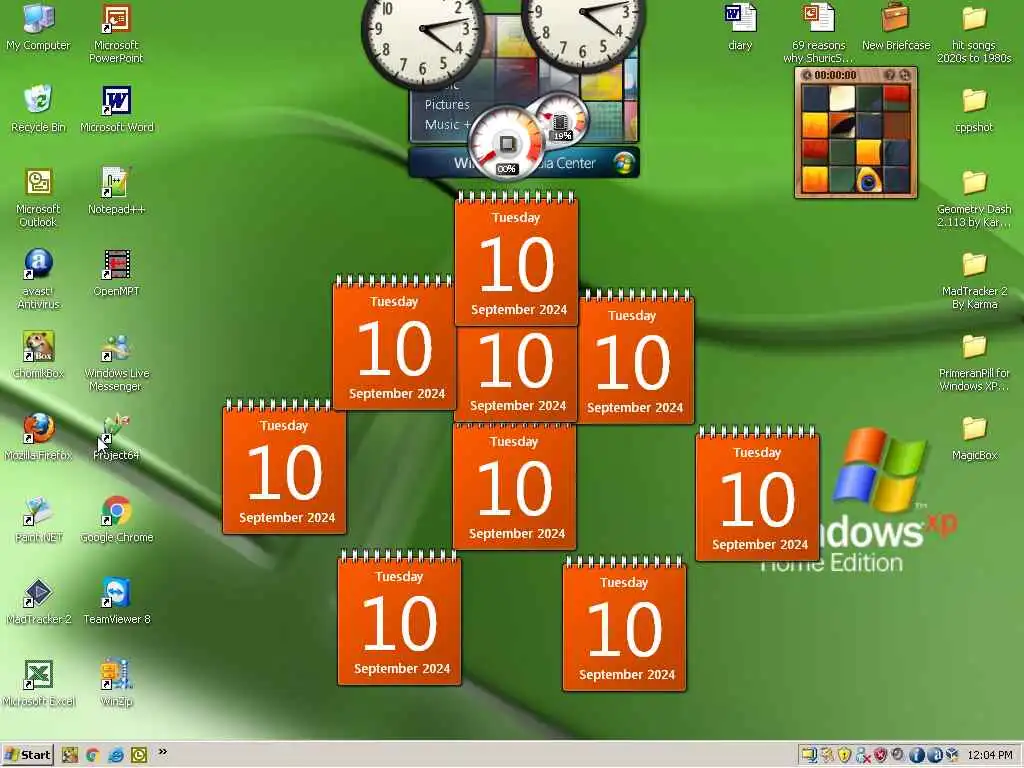Click the puzzle gadget question mark button
This screenshot has width=1024, height=768.
click(x=889, y=75)
